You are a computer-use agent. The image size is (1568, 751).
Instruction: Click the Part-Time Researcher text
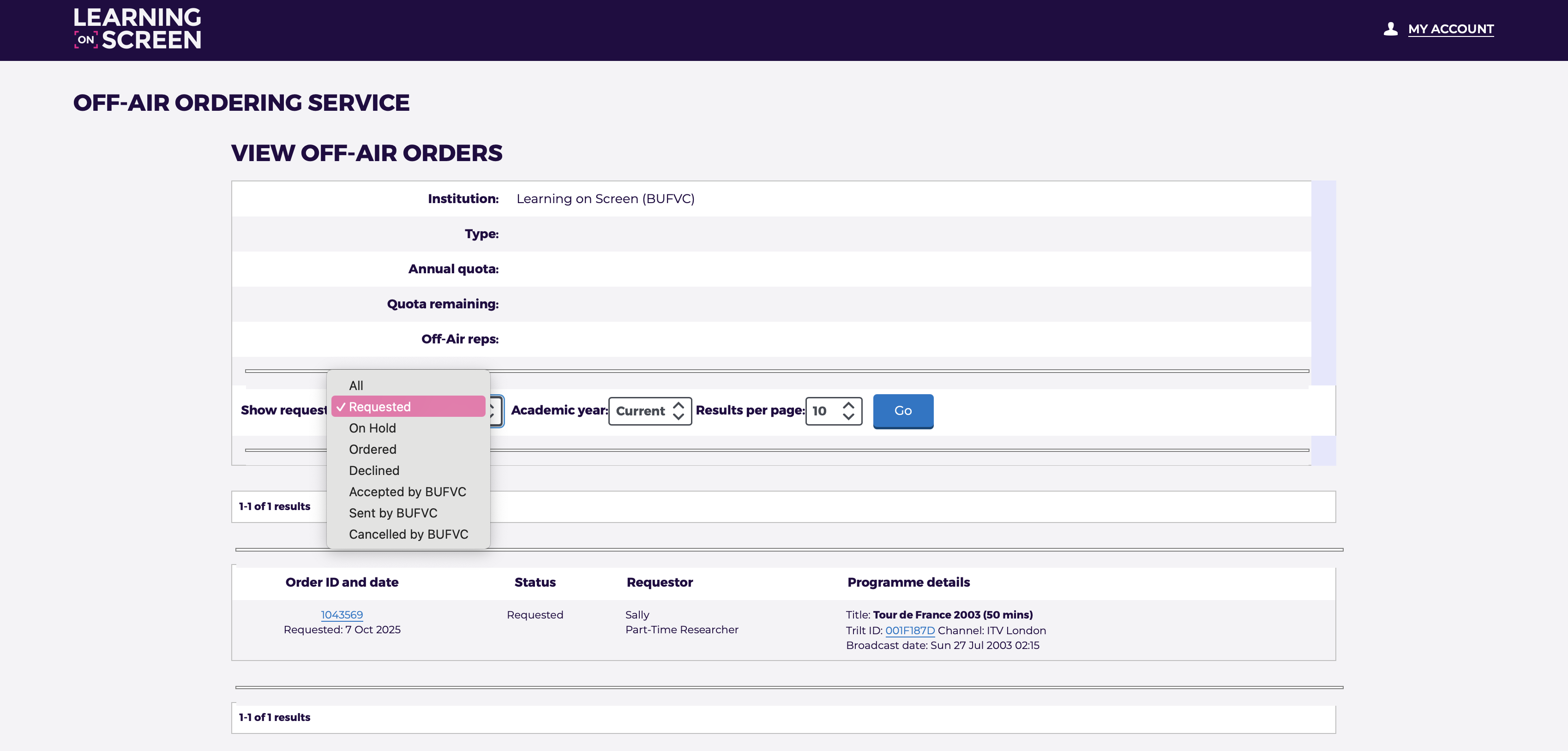coord(682,630)
